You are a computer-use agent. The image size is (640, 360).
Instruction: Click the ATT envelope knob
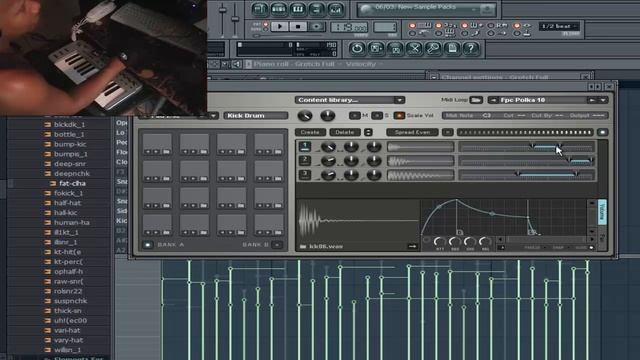point(440,242)
